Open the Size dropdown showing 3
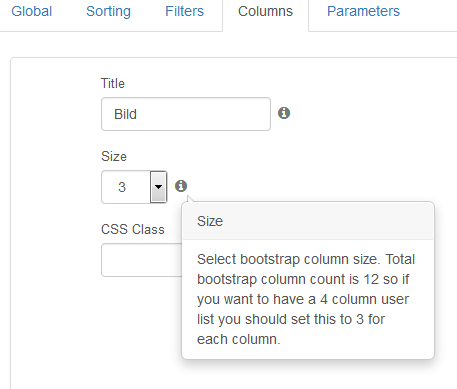 134,187
